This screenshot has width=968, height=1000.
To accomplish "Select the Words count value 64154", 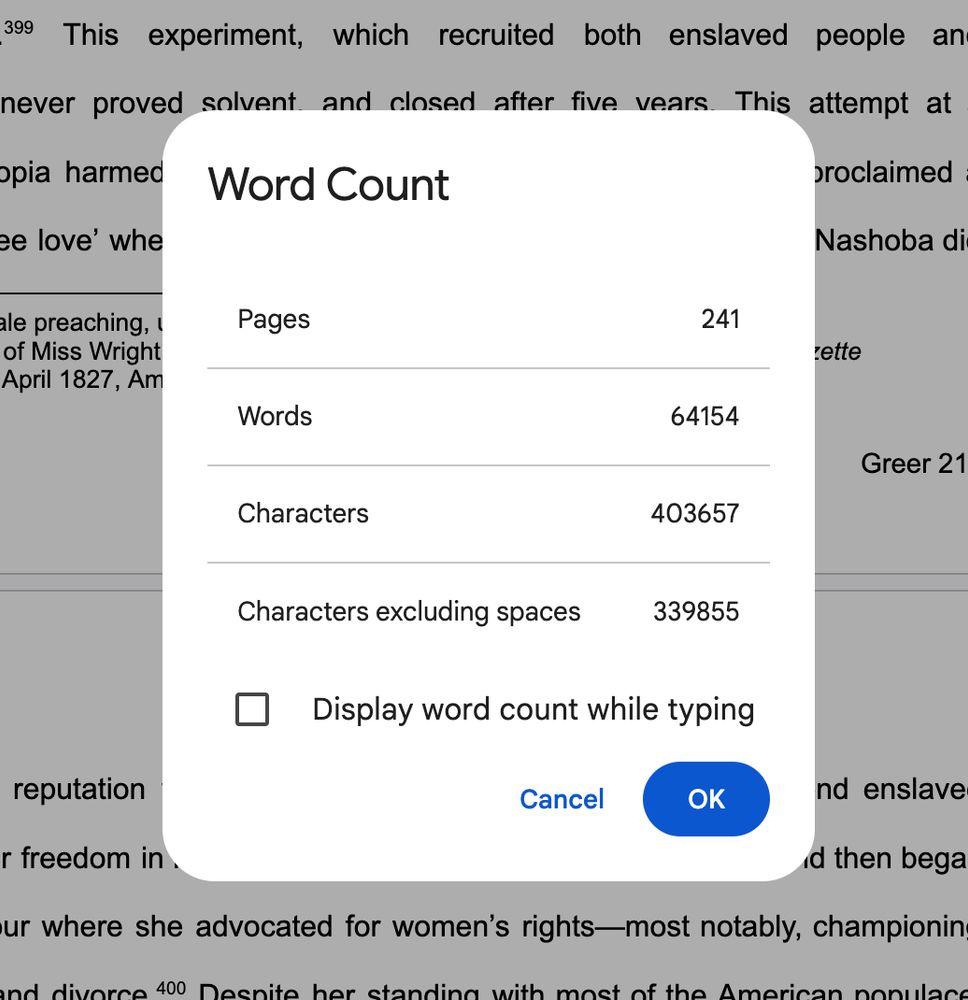I will coord(705,416).
